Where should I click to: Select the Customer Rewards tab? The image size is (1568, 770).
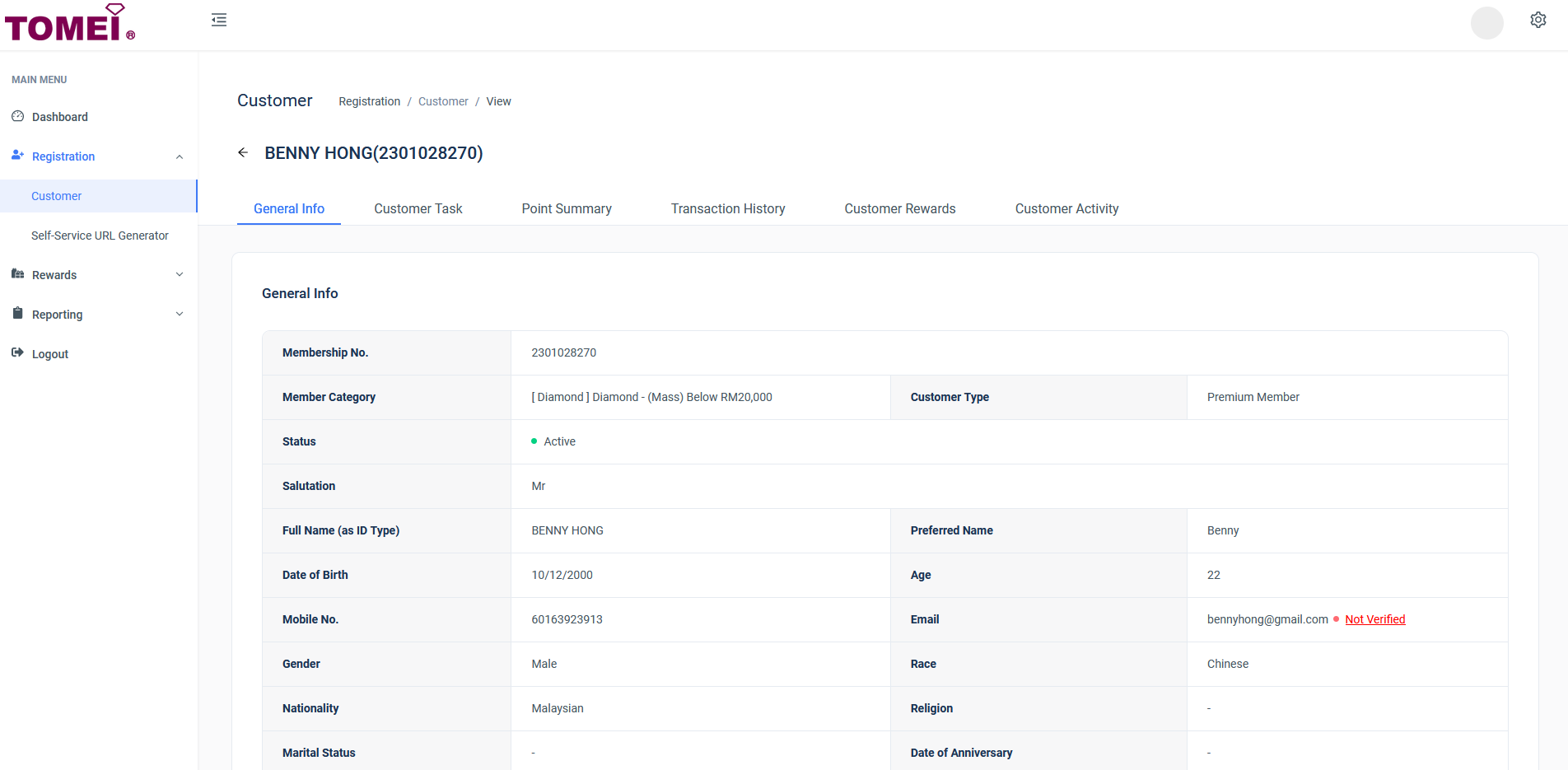point(899,208)
